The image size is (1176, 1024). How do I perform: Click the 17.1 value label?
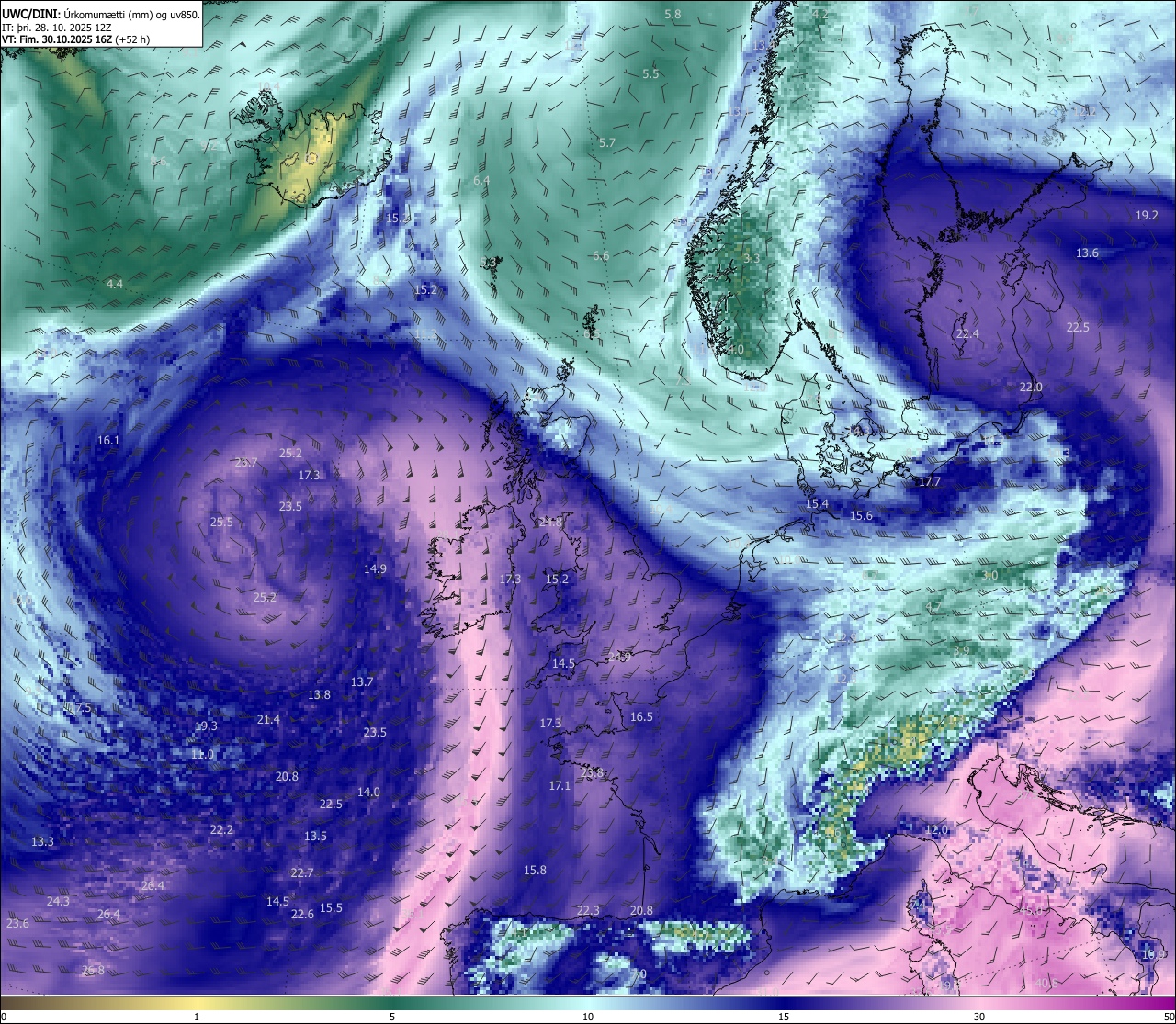click(560, 786)
